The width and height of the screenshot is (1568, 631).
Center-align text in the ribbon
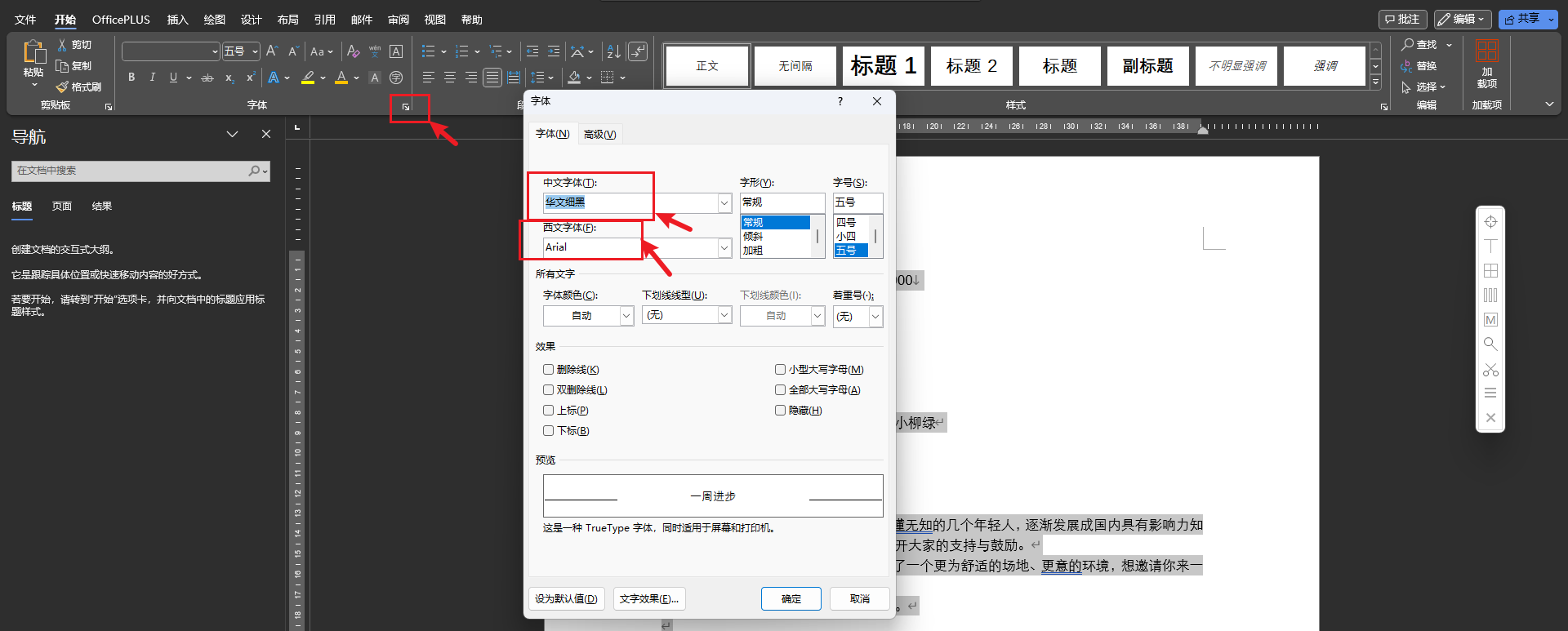(449, 78)
